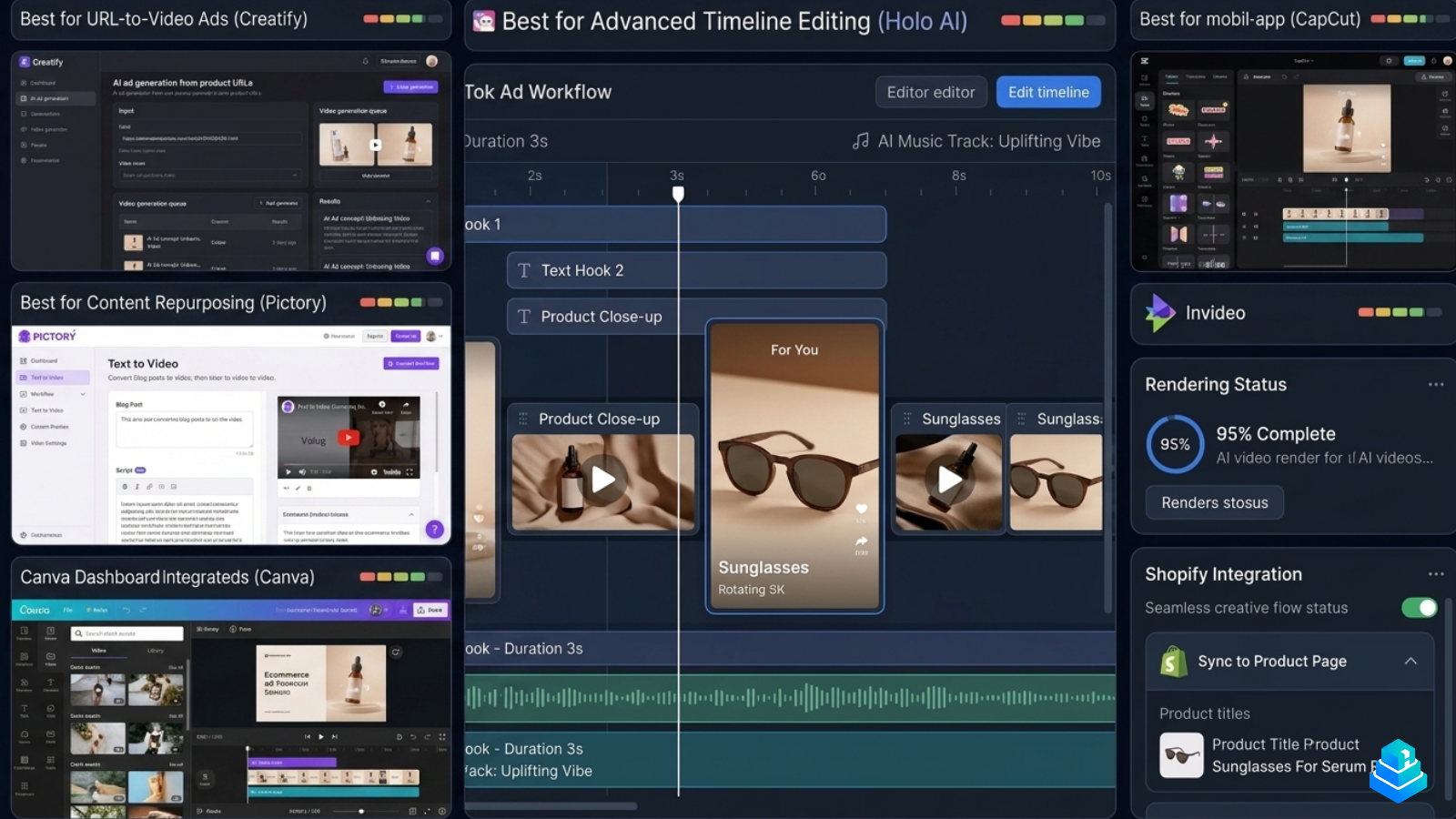Play the Canva preview video
1456x819 pixels.
click(x=320, y=736)
